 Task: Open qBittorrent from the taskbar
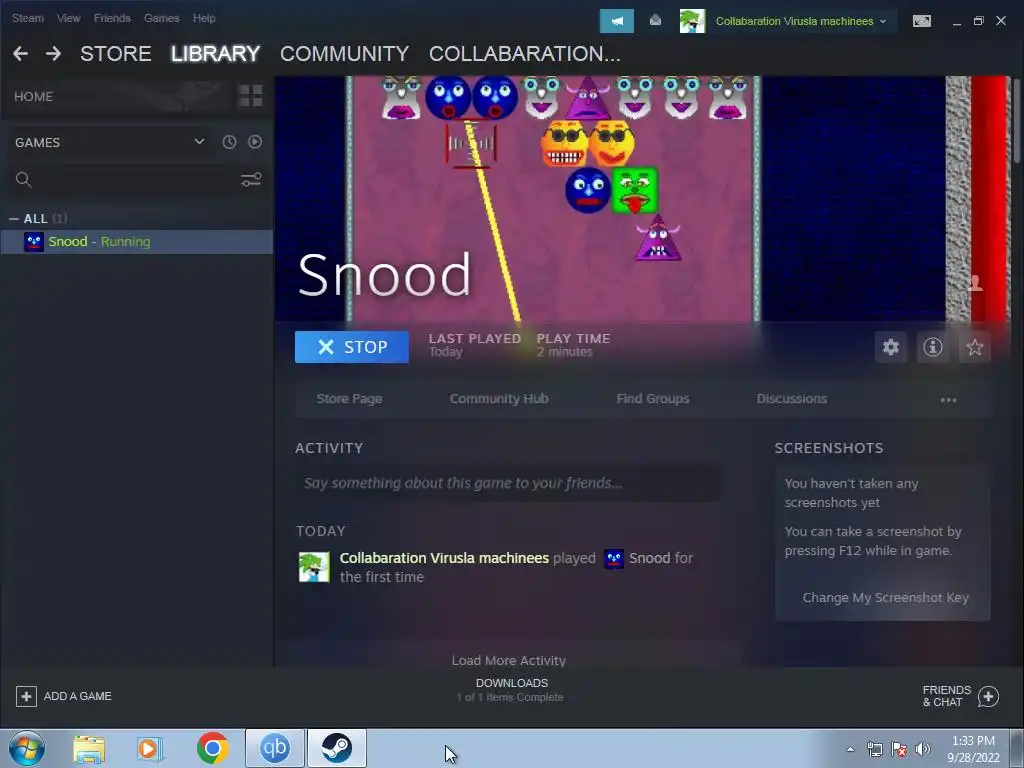pos(275,748)
